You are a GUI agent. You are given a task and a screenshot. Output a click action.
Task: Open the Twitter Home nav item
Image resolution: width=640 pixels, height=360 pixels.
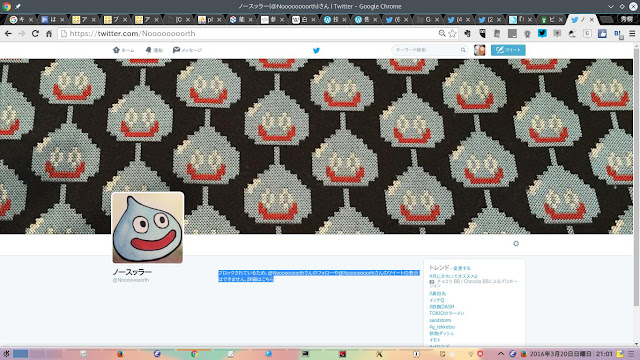click(x=124, y=50)
